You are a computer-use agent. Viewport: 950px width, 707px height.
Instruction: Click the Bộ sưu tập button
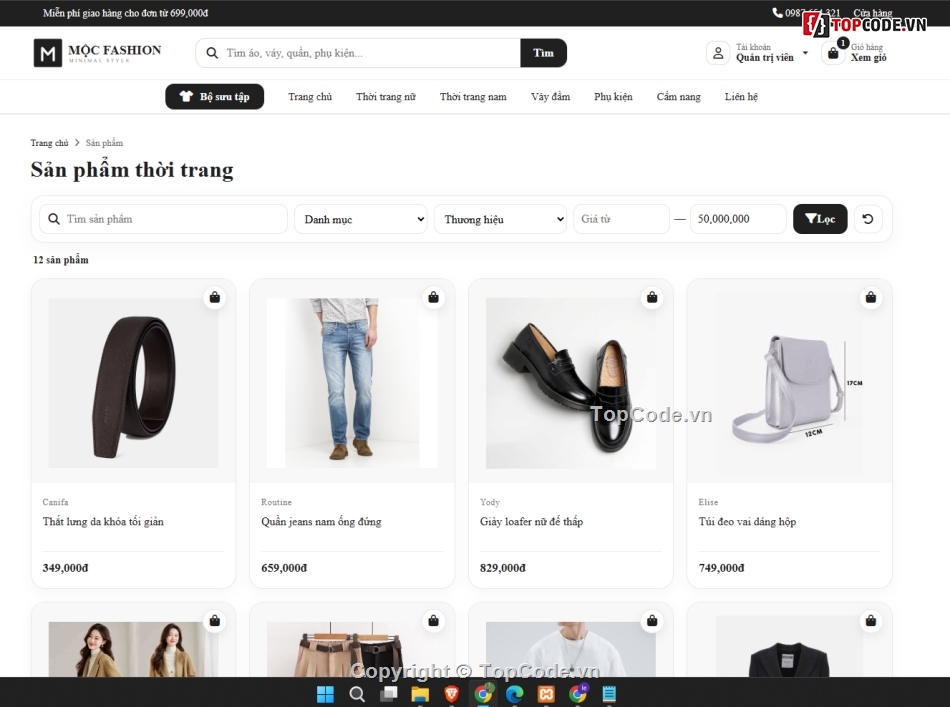click(214, 96)
